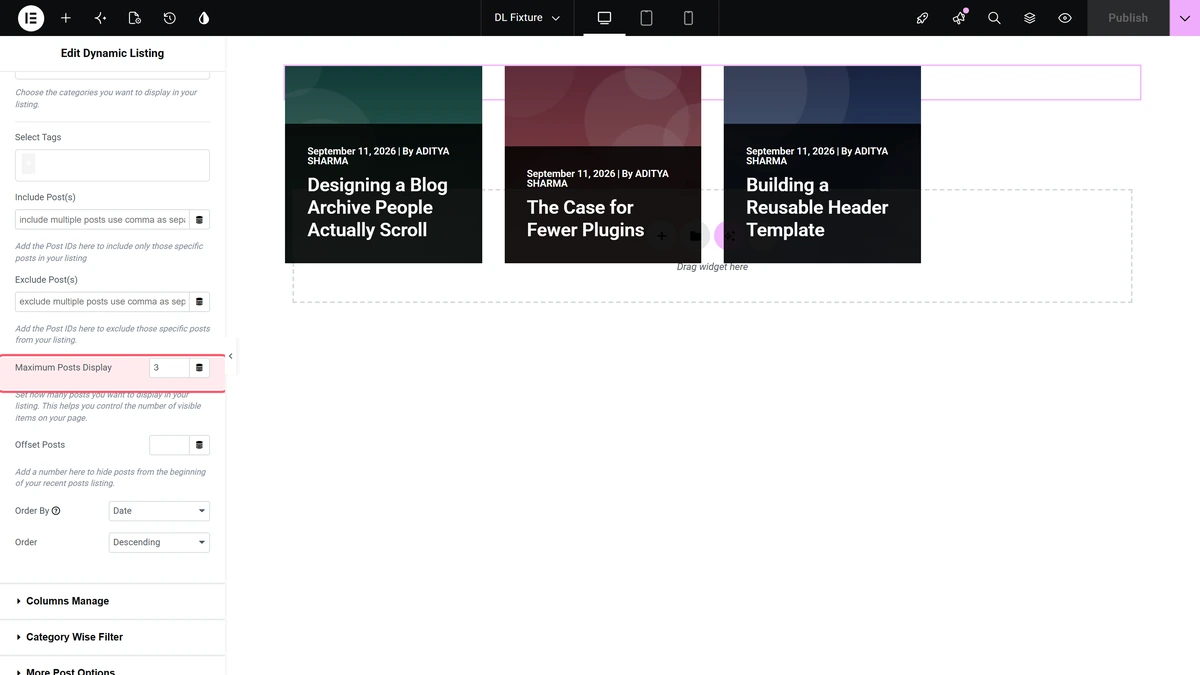Collapse the editor panel with the side arrow
This screenshot has height=675, width=1200.
tap(231, 356)
